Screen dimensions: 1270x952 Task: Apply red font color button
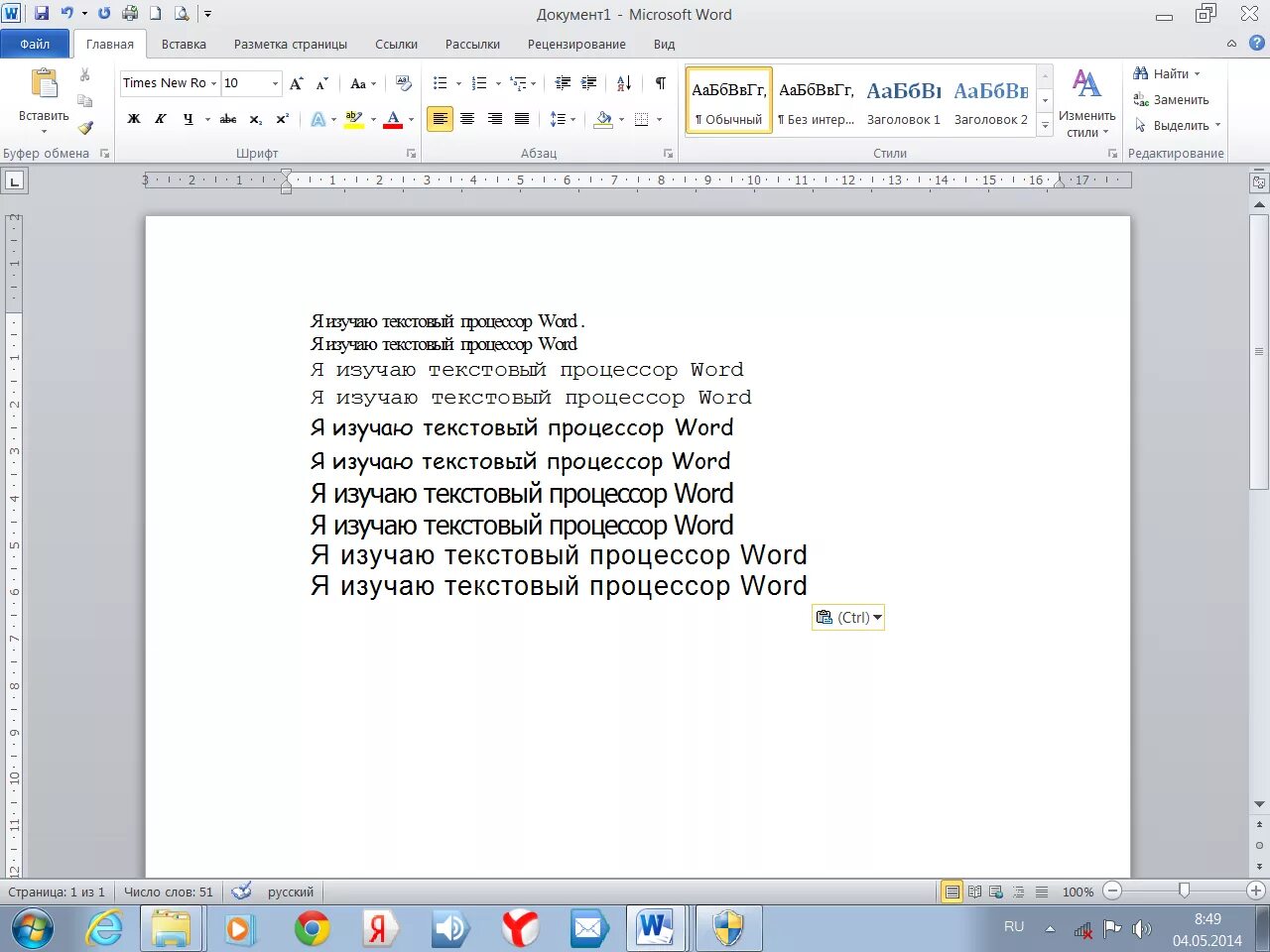[393, 119]
